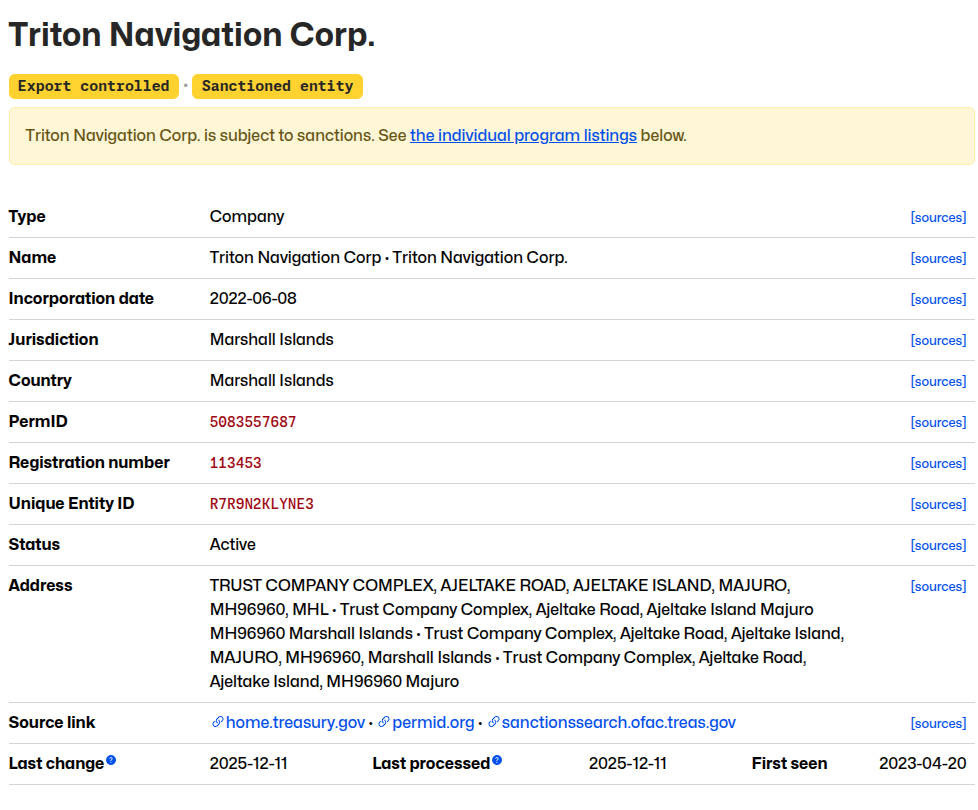Click link icon before sanctionssearch.ofac.treas.gov
This screenshot has height=810, width=978.
click(x=493, y=723)
